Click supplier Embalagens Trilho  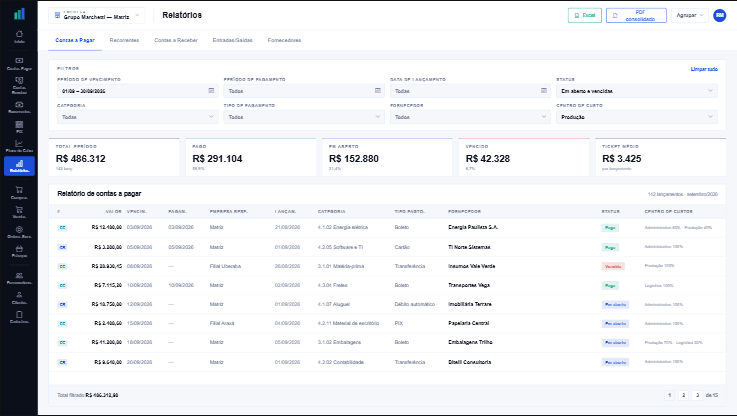click(470, 342)
